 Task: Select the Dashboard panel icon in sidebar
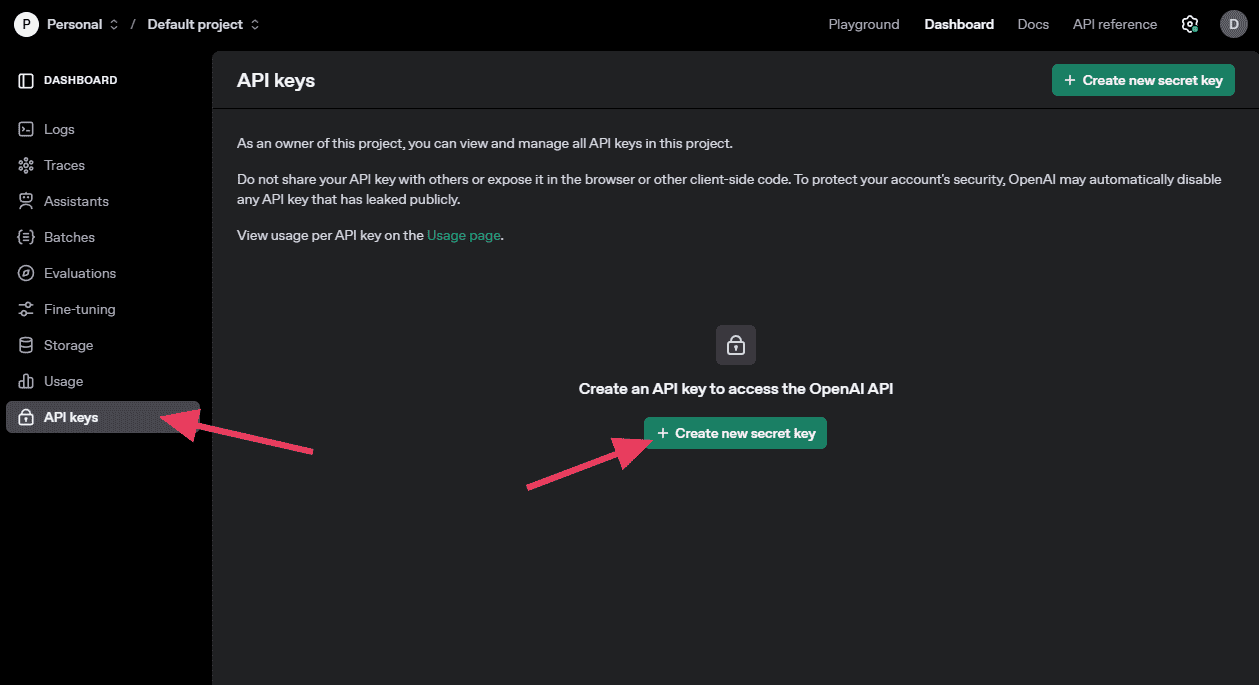coord(24,79)
